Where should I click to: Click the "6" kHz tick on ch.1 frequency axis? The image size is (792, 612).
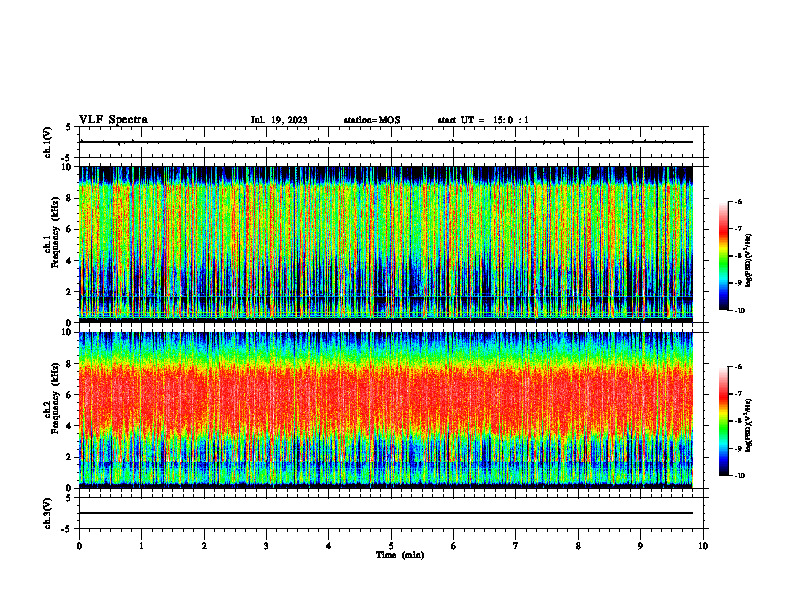(70, 229)
